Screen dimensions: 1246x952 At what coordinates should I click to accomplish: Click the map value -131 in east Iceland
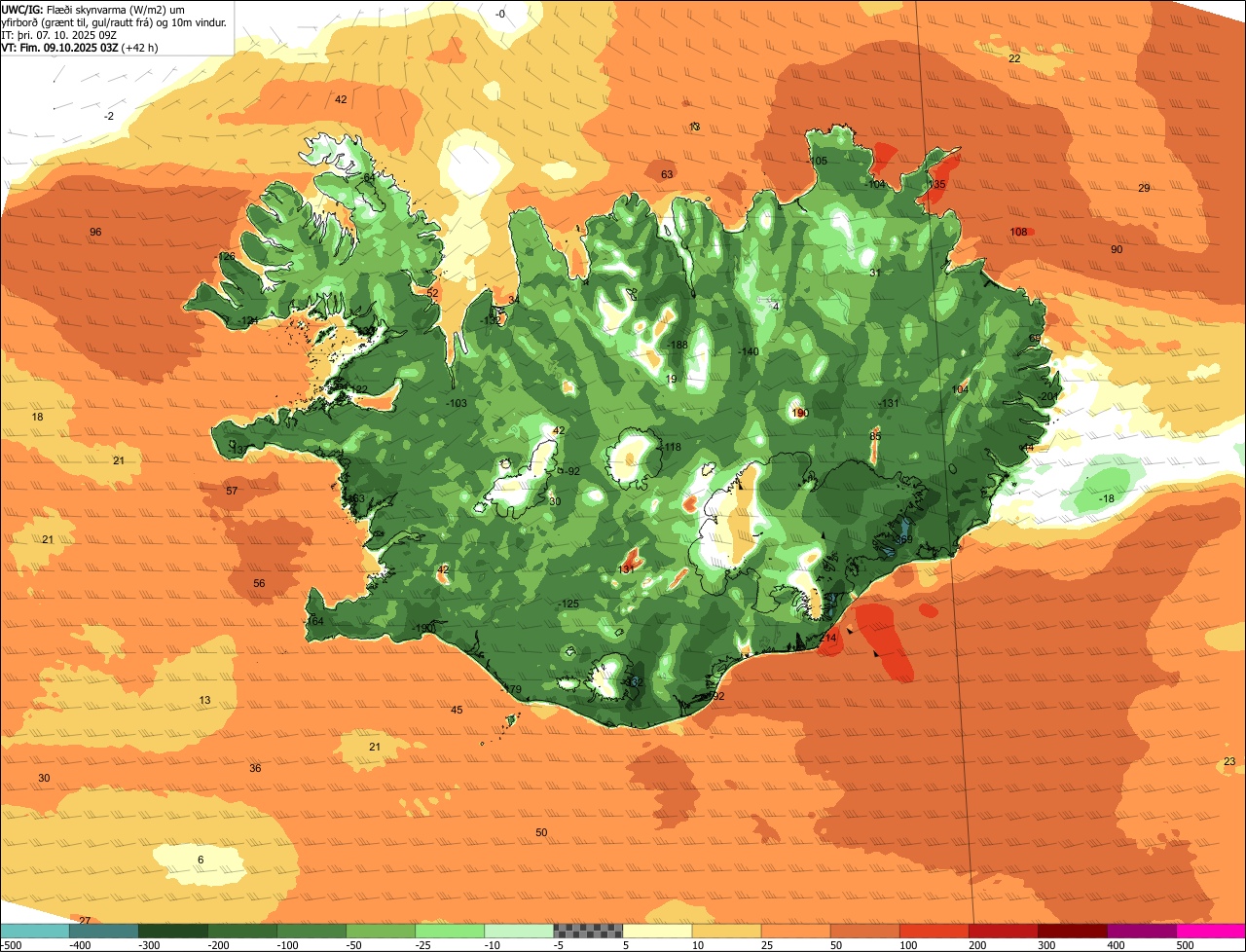click(x=888, y=403)
